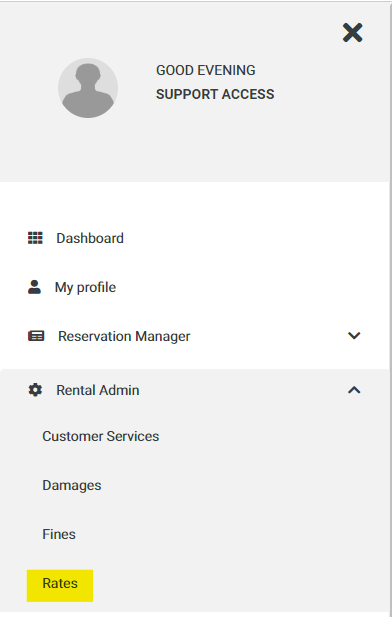Open the Dashboard menu item
The width and height of the screenshot is (392, 617).
tap(90, 238)
